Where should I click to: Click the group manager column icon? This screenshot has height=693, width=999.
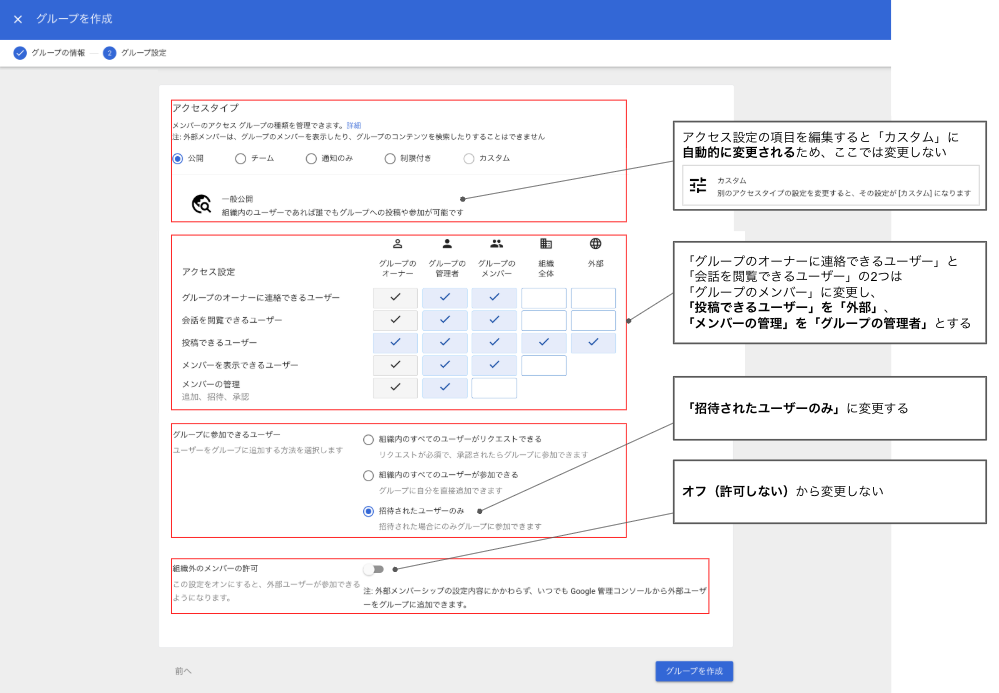point(446,243)
